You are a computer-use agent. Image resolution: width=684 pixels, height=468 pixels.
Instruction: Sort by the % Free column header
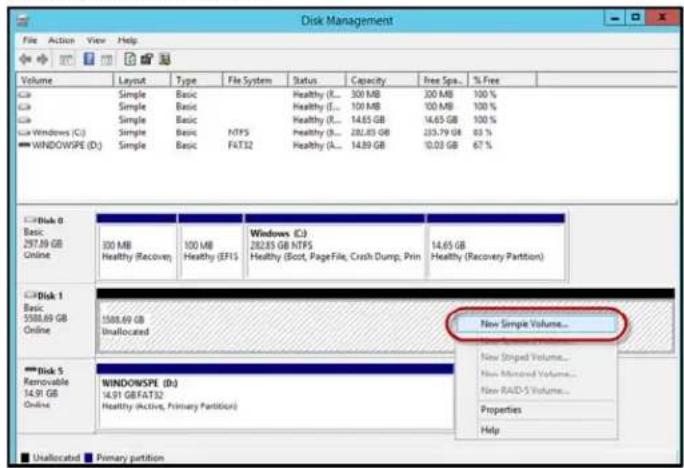click(503, 80)
